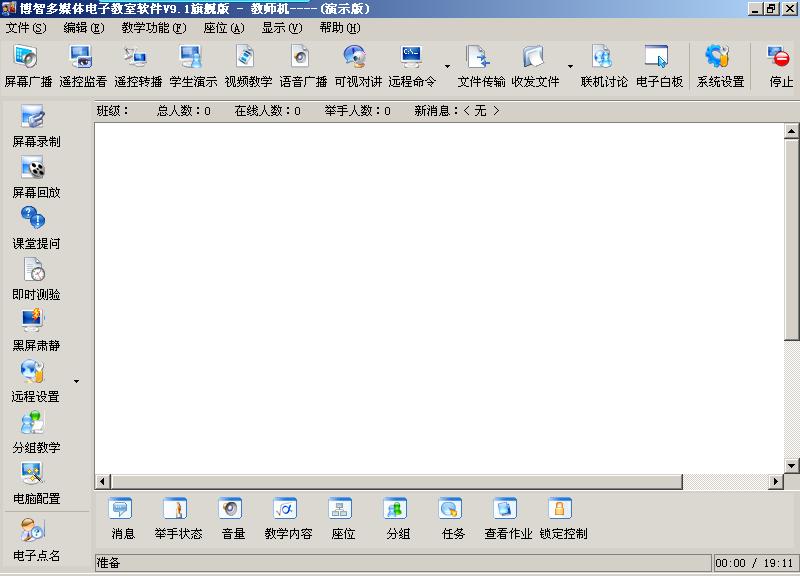Expand dropdown arrow beside 收发文件
Image resolution: width=800 pixels, height=576 pixels.
click(570, 67)
